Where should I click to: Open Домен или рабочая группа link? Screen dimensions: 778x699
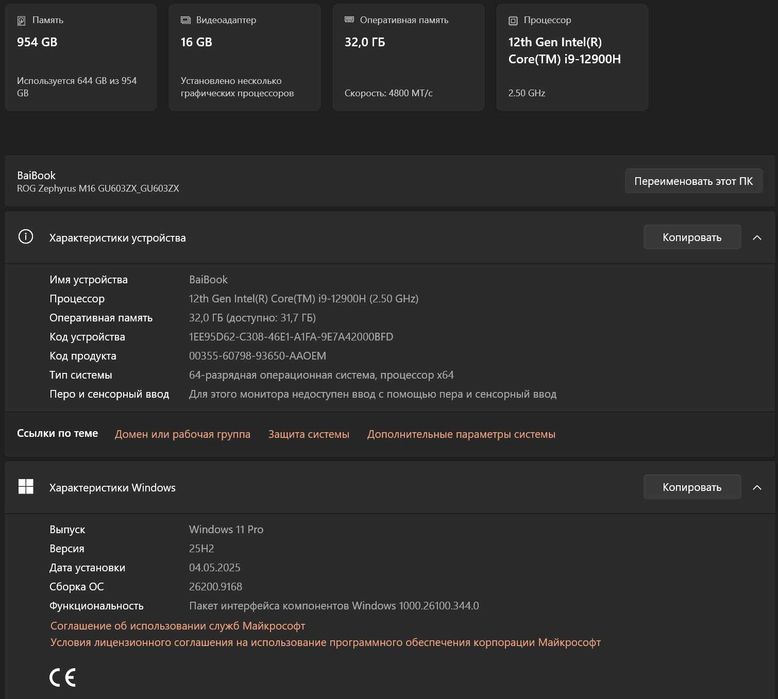[x=183, y=434]
